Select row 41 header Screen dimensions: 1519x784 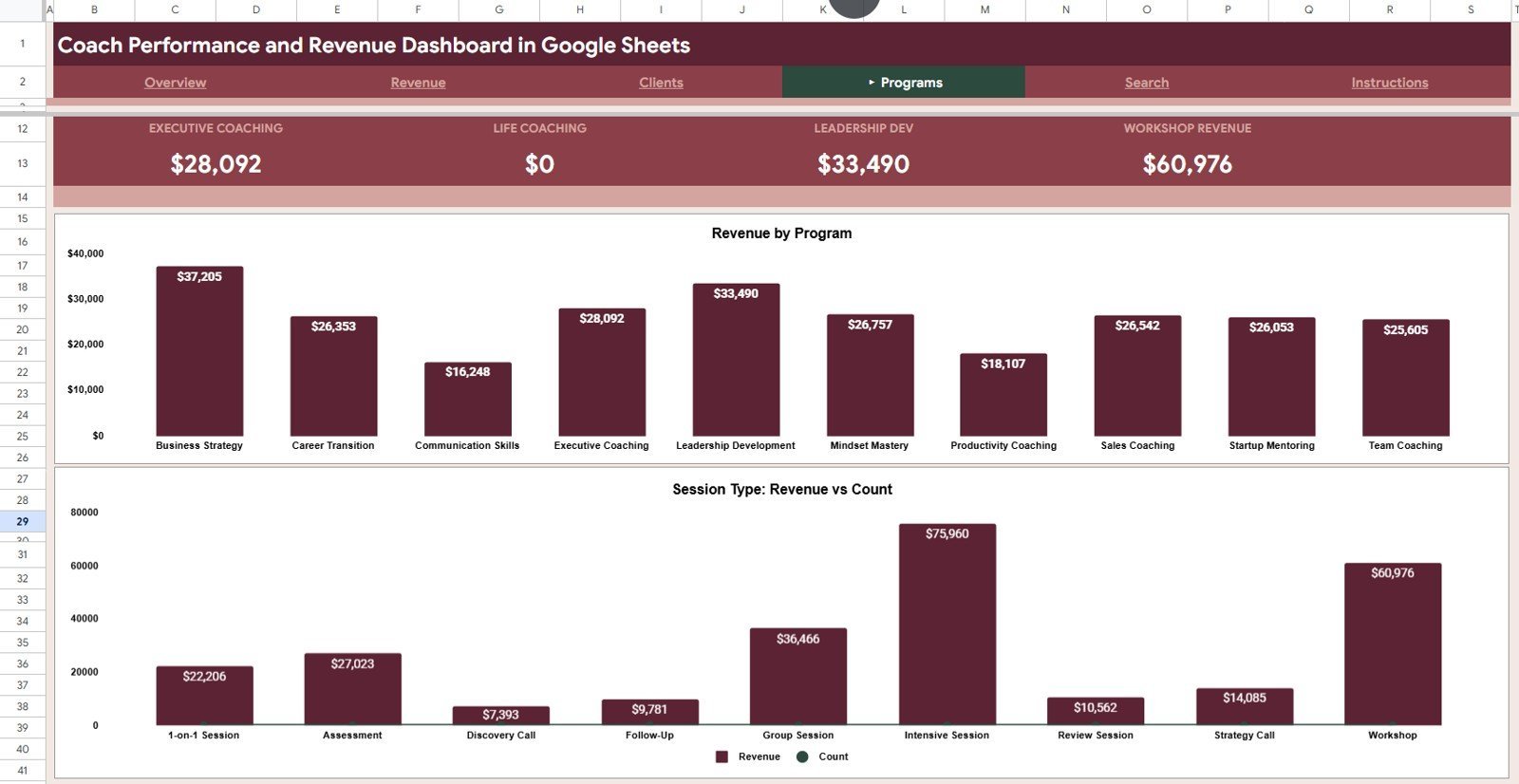click(23, 771)
